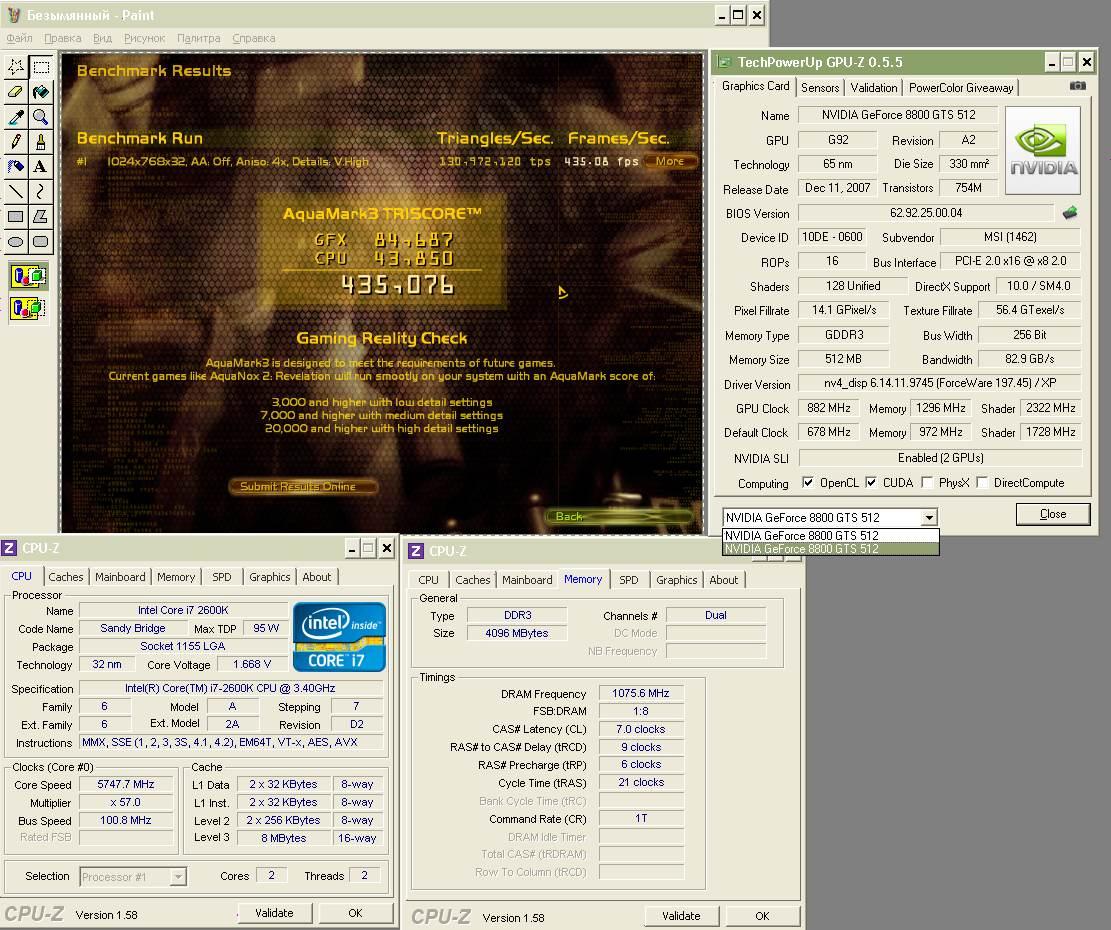Open the Палитра menu in Paint

(198, 38)
